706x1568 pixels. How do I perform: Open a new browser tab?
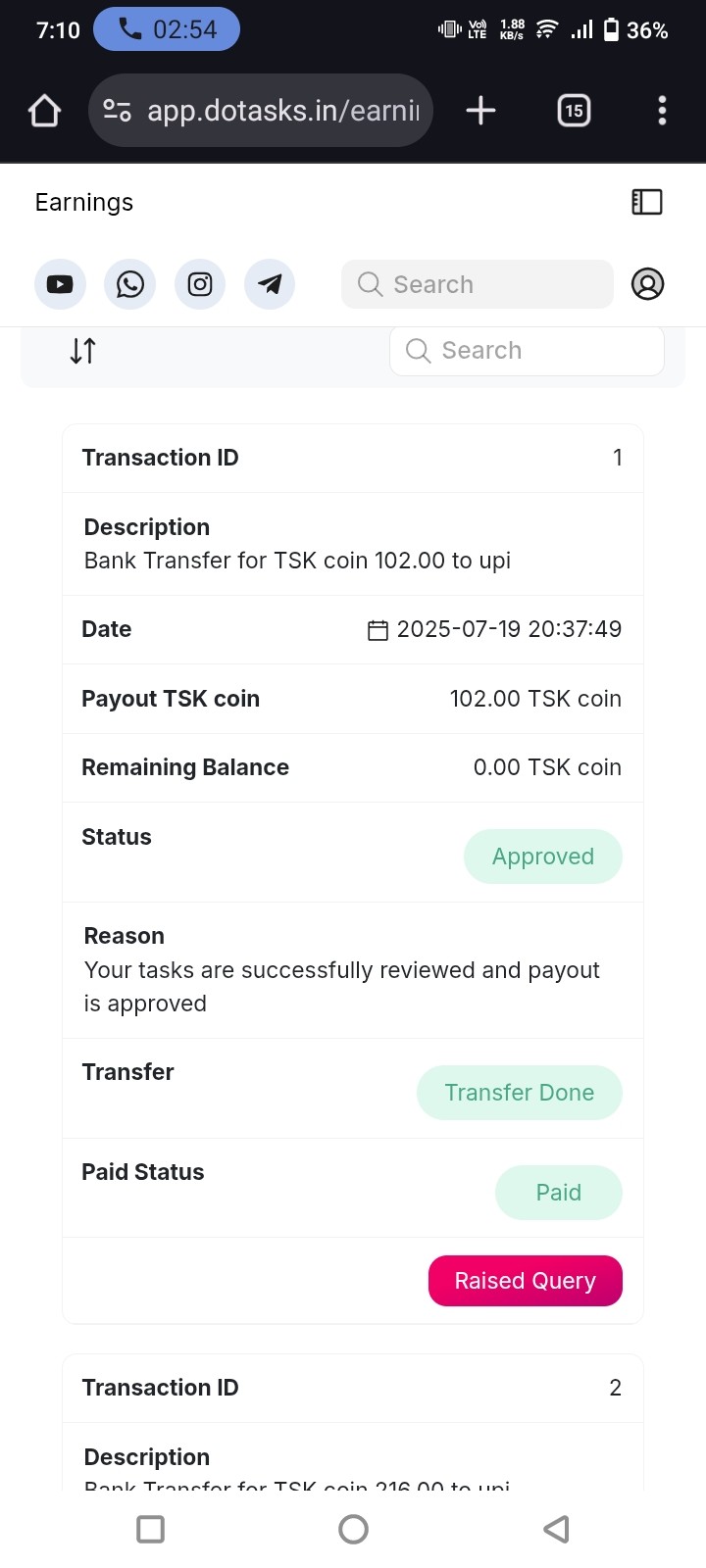click(x=480, y=111)
